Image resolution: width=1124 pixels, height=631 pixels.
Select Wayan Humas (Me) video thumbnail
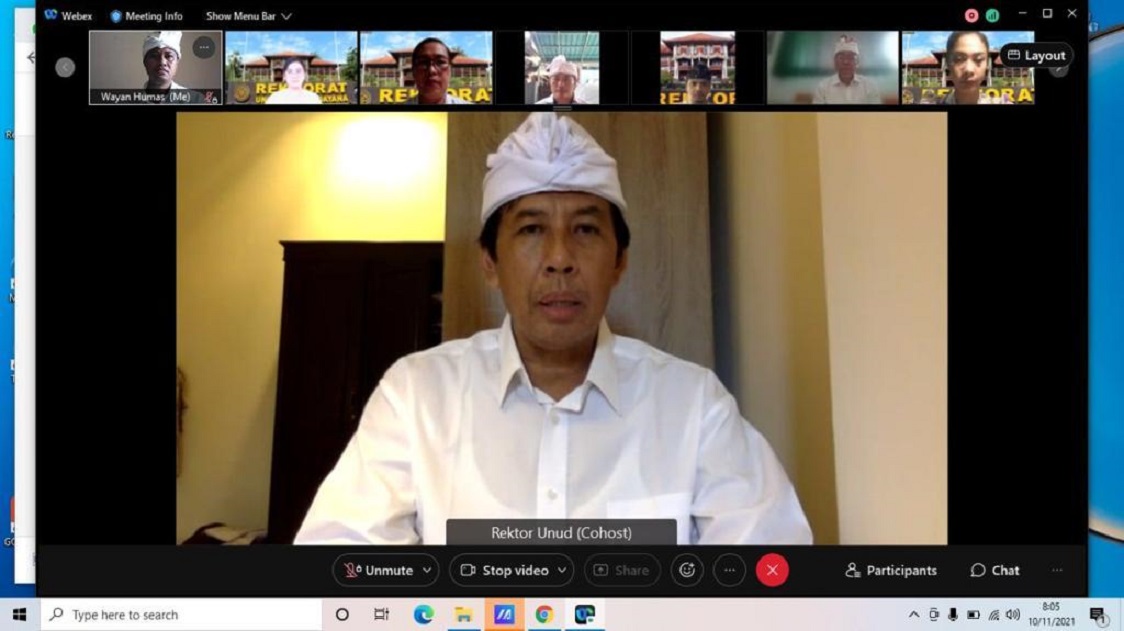tap(156, 67)
